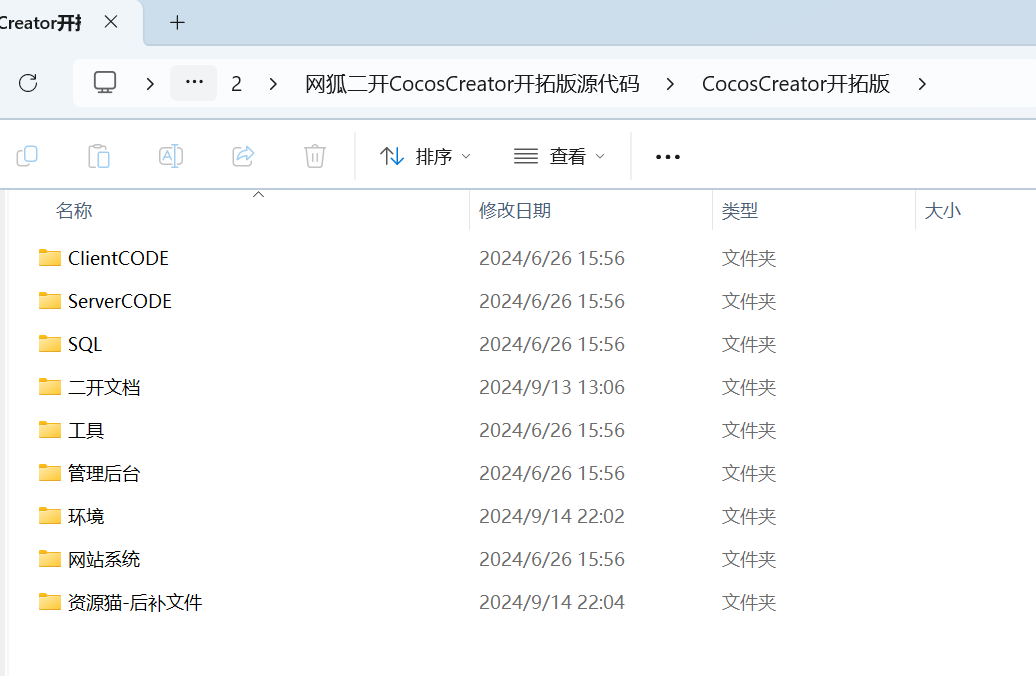Screen dimensions: 1036x676
Task: Select the 网站系统 folder icon
Action: coord(50,558)
